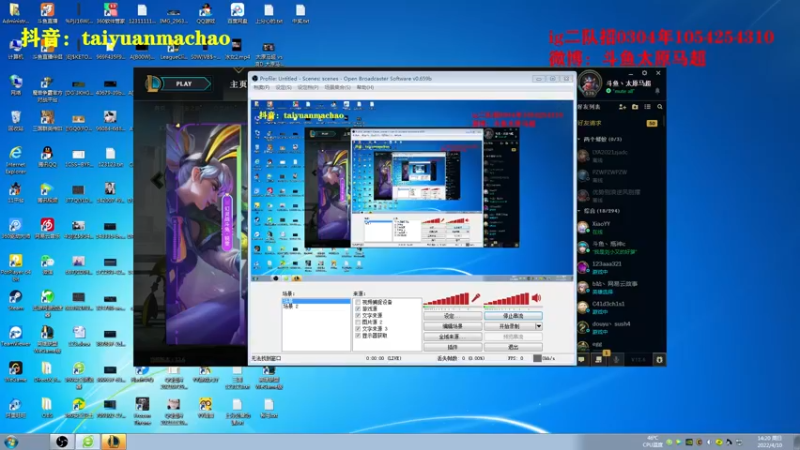Viewport: 800px width, 450px height.
Task: Collapse the 综合 (18/294) friend group
Action: coord(580,210)
